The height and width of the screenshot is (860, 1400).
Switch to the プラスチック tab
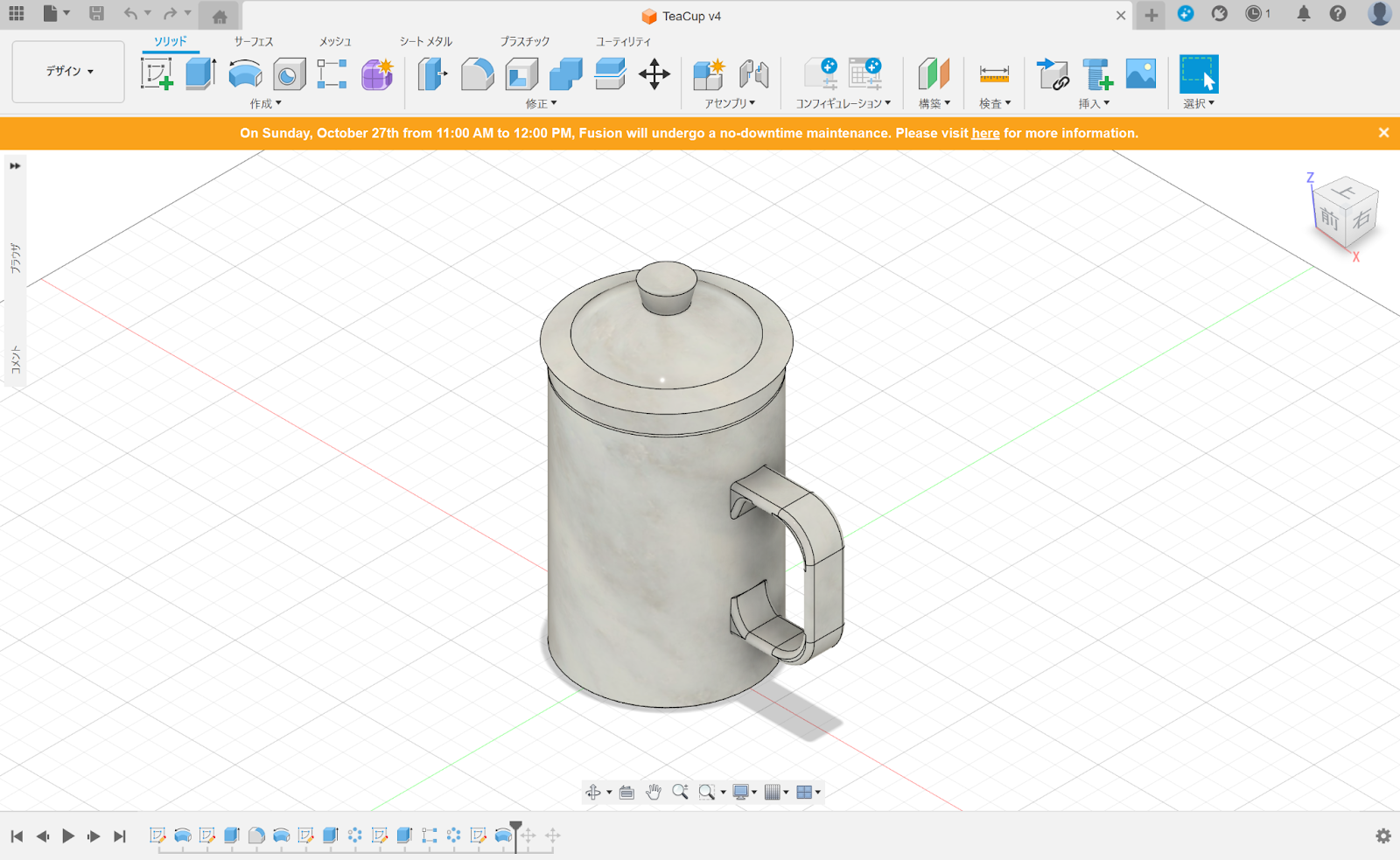[x=525, y=41]
